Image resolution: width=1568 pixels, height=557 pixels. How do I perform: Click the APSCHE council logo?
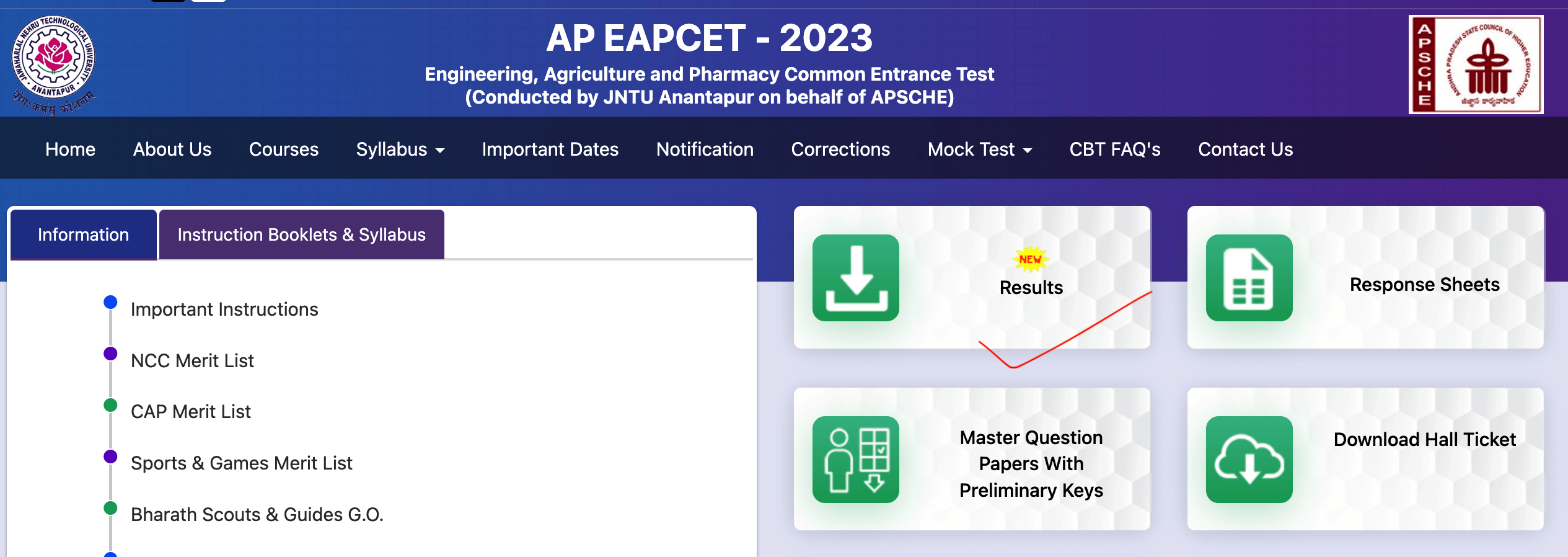click(x=1476, y=64)
